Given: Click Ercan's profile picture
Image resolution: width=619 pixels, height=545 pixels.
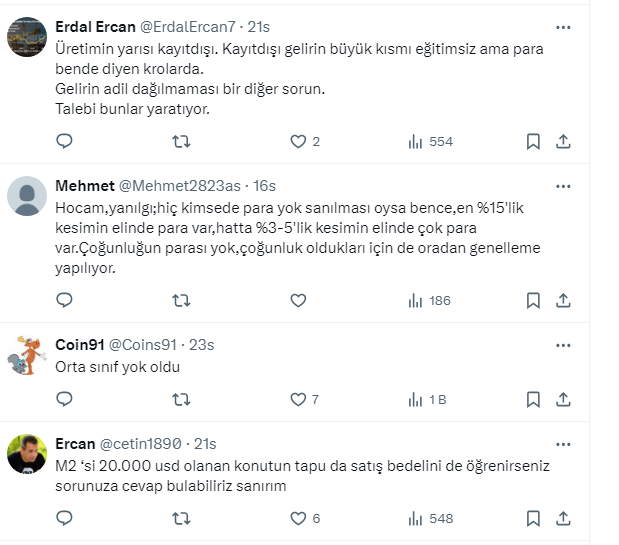Looking at the screenshot, I should click(x=27, y=455).
